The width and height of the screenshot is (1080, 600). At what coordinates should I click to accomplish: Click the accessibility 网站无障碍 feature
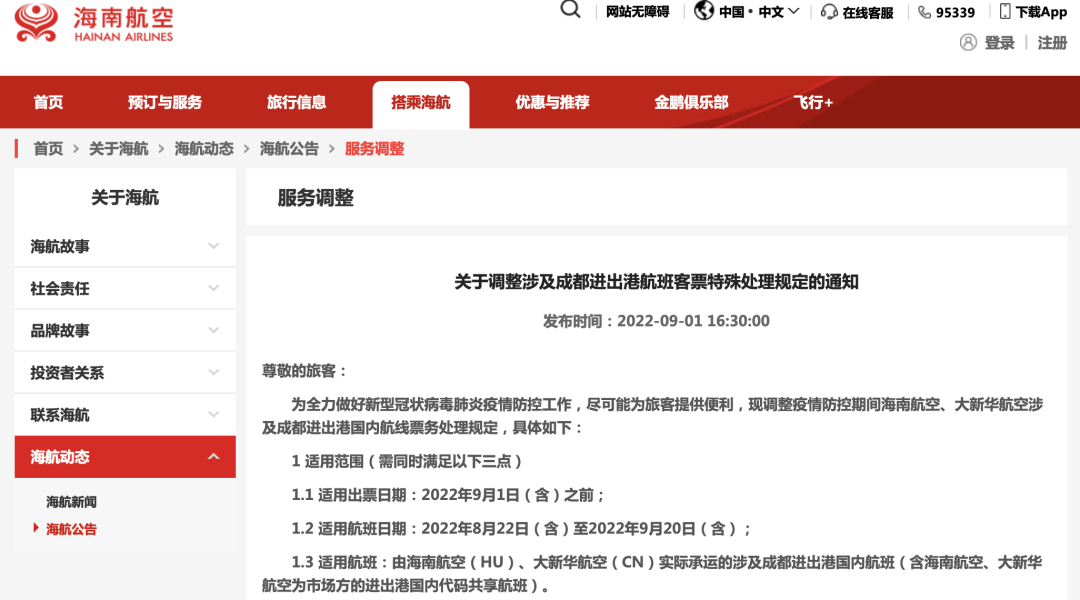click(x=637, y=12)
